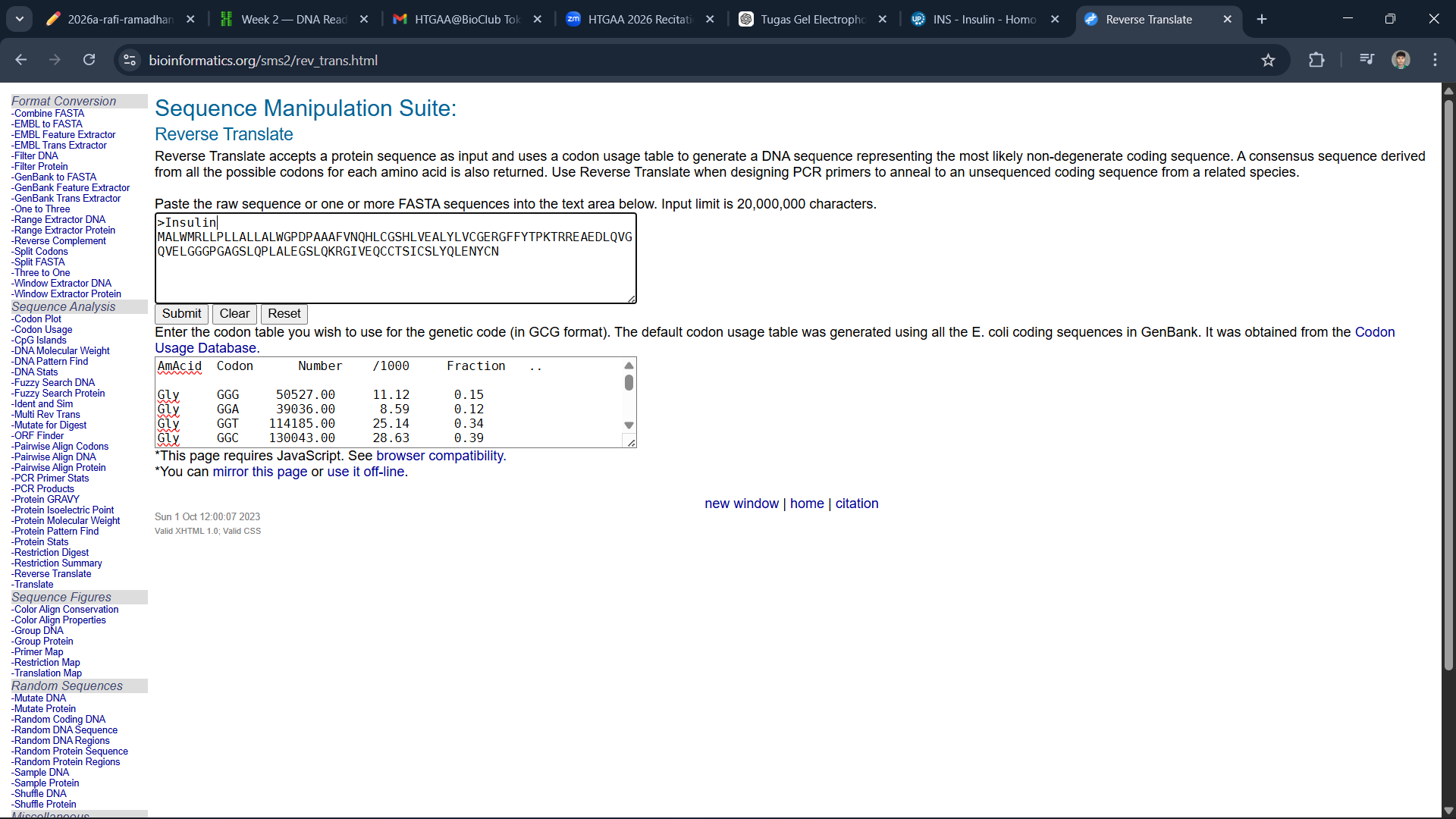Open the media control icon
Image resolution: width=1456 pixels, height=819 pixels.
(1367, 59)
